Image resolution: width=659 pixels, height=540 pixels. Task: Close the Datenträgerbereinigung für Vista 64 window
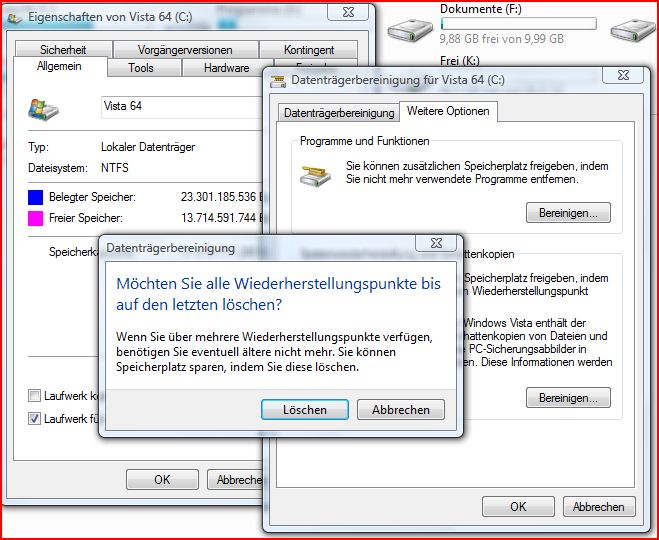point(623,75)
